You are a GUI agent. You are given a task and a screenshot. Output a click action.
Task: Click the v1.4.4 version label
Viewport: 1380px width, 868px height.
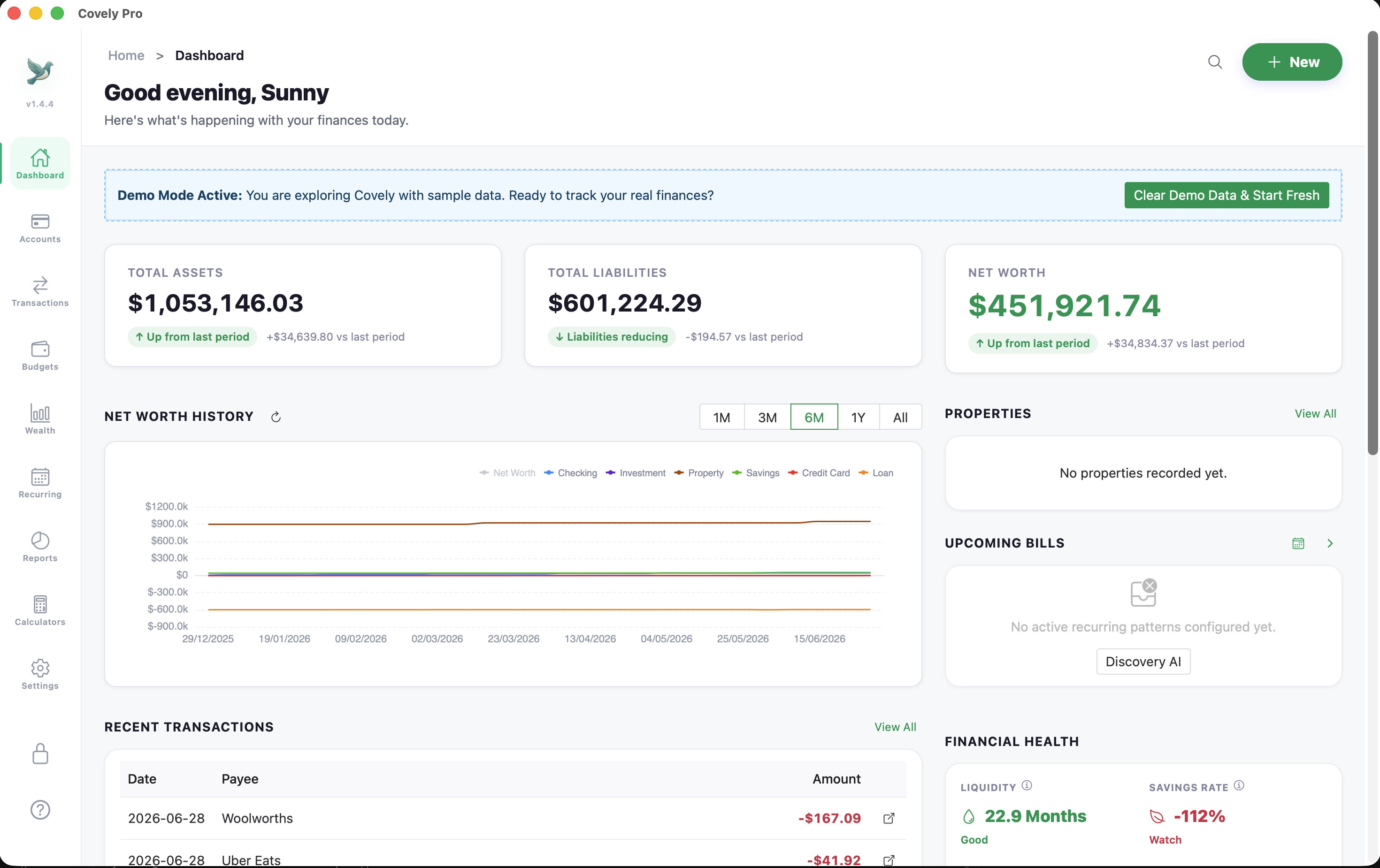tap(40, 104)
